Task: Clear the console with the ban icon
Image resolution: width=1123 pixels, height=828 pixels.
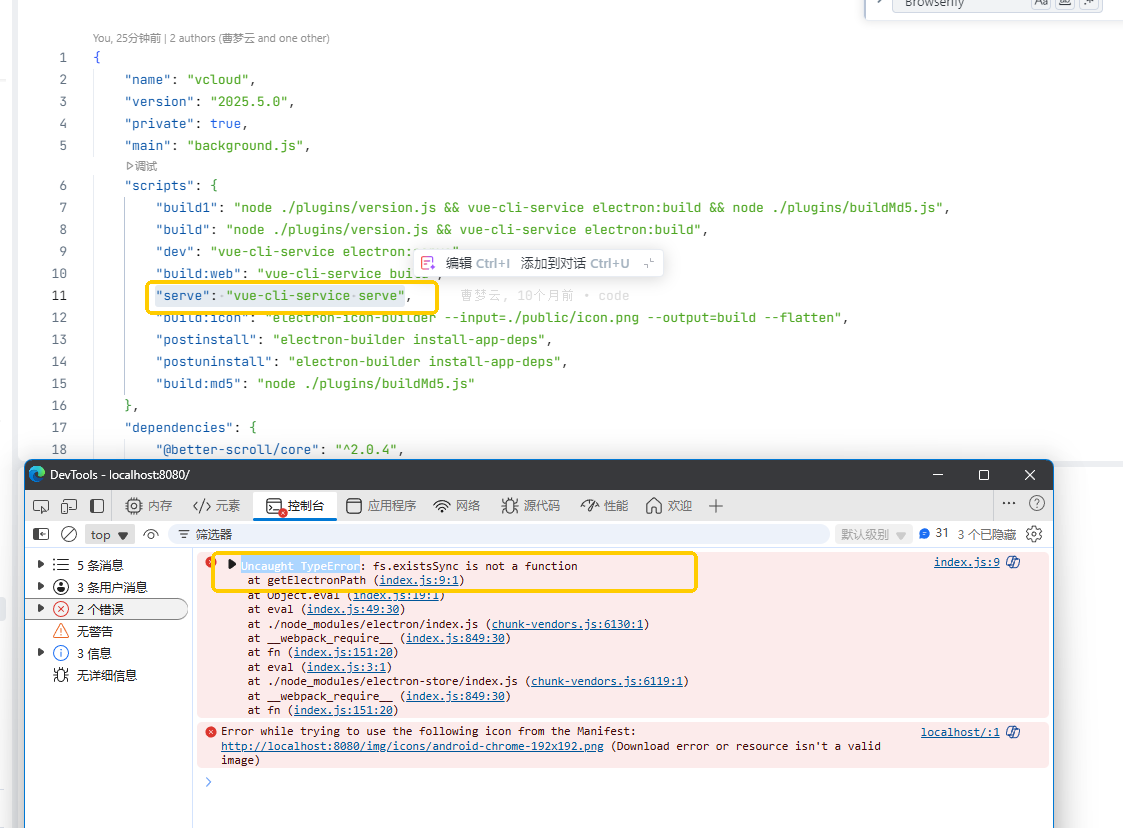Action: click(x=69, y=534)
